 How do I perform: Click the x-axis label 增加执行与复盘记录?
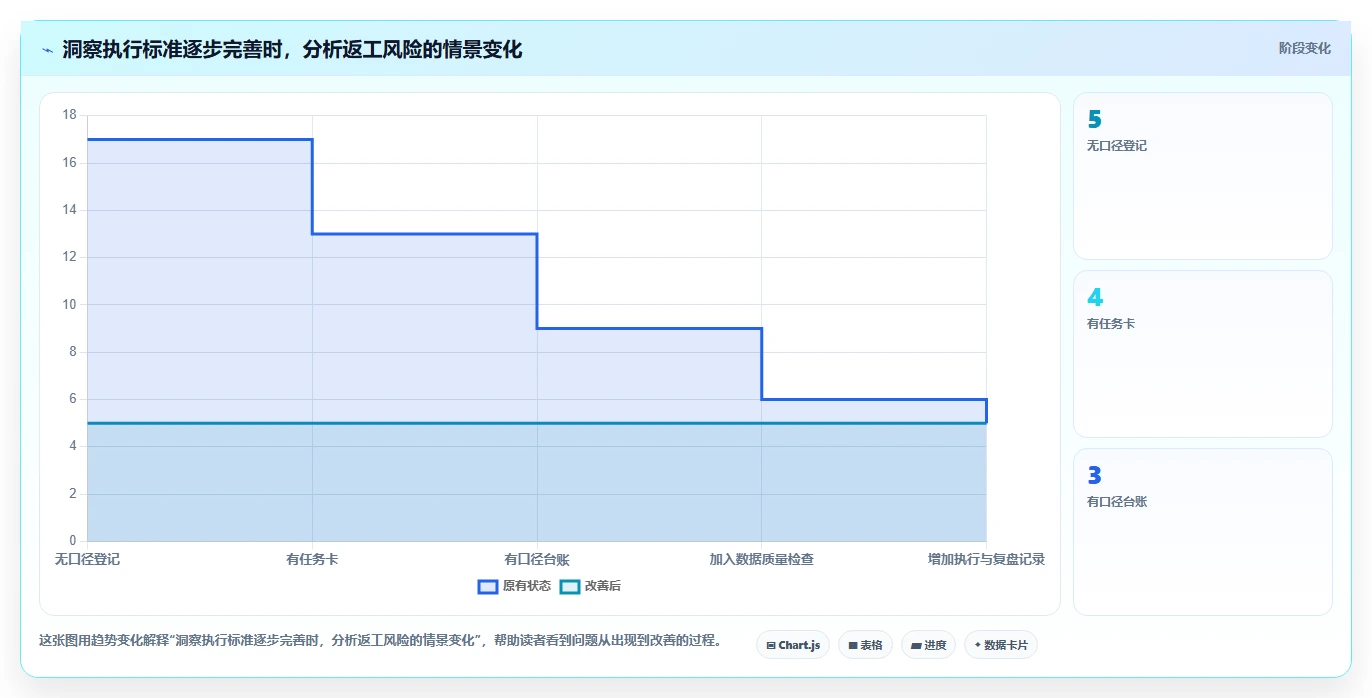tap(986, 559)
